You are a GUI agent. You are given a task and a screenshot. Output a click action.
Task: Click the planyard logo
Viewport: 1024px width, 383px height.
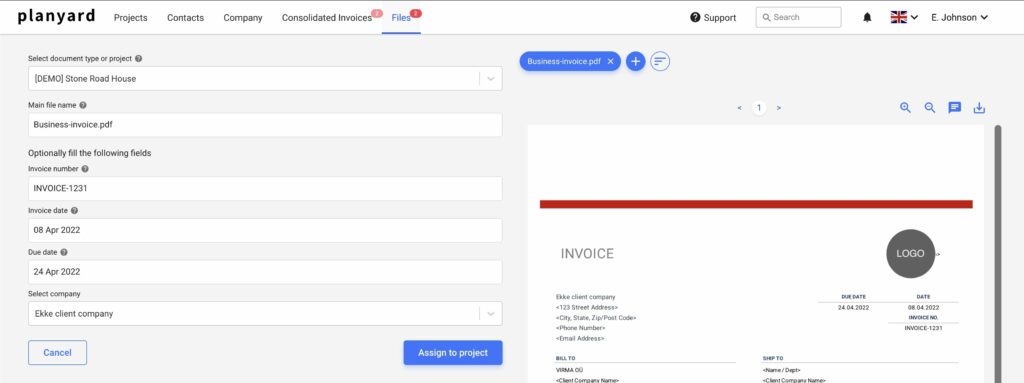[56, 16]
